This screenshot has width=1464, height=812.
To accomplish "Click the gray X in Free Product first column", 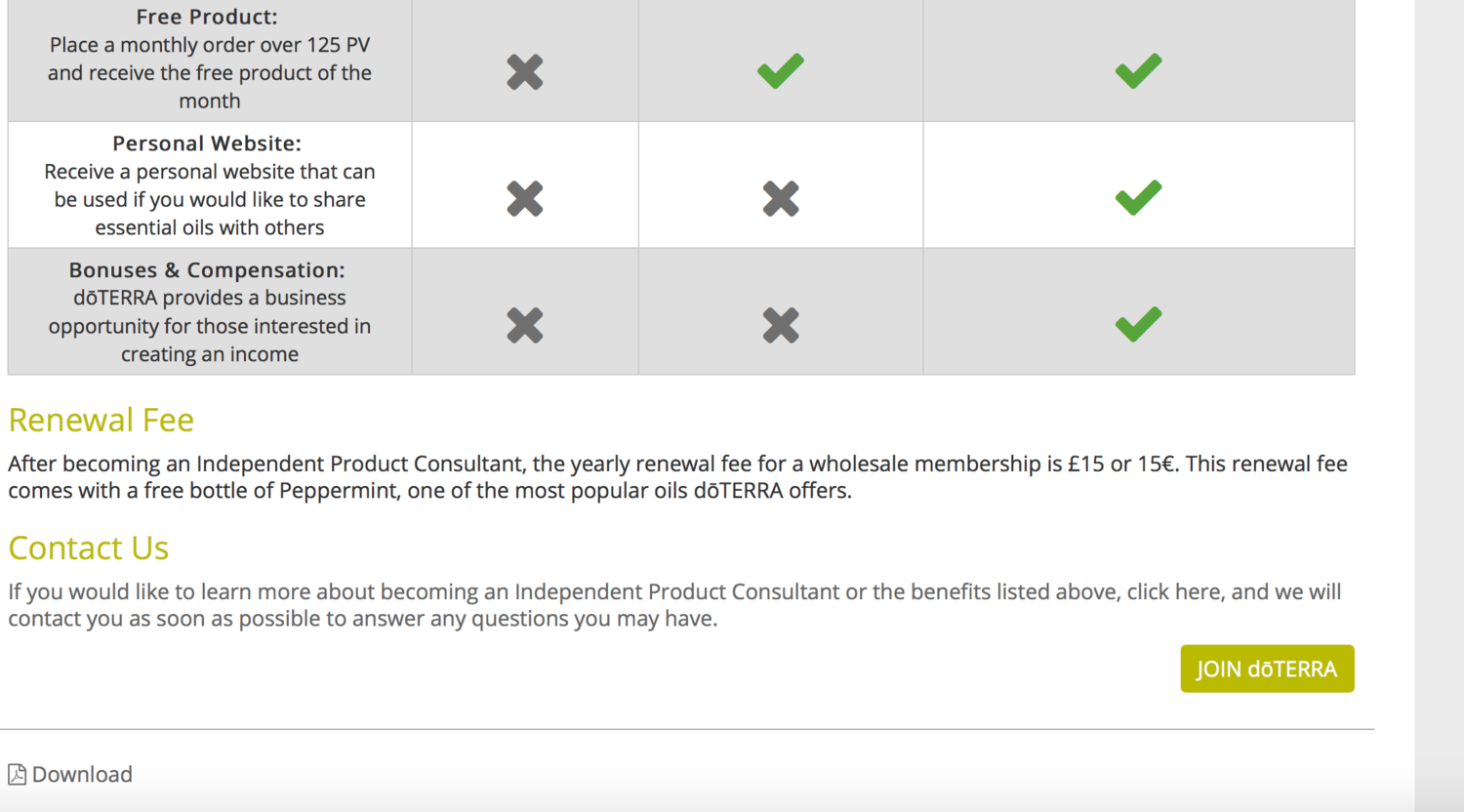I will tap(525, 72).
